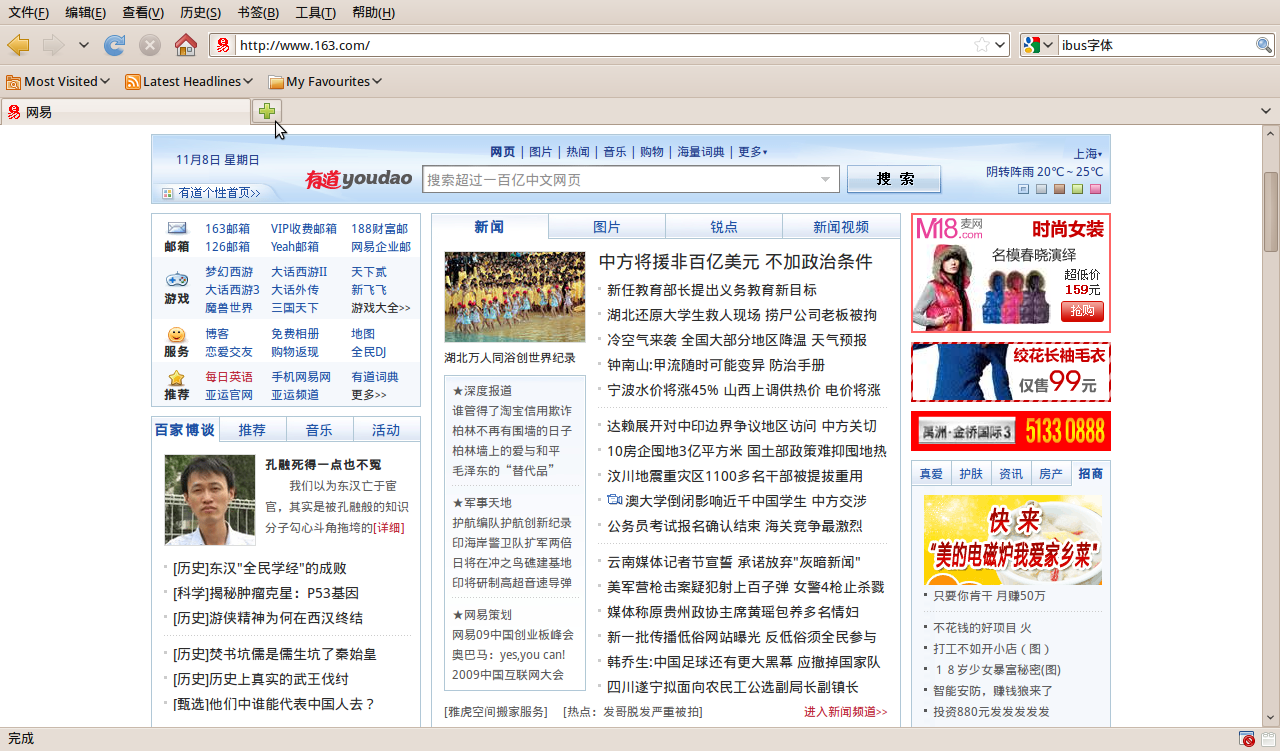The image size is (1280, 751).
Task: Open the My Favourites bookmarks folder
Action: click(x=325, y=81)
